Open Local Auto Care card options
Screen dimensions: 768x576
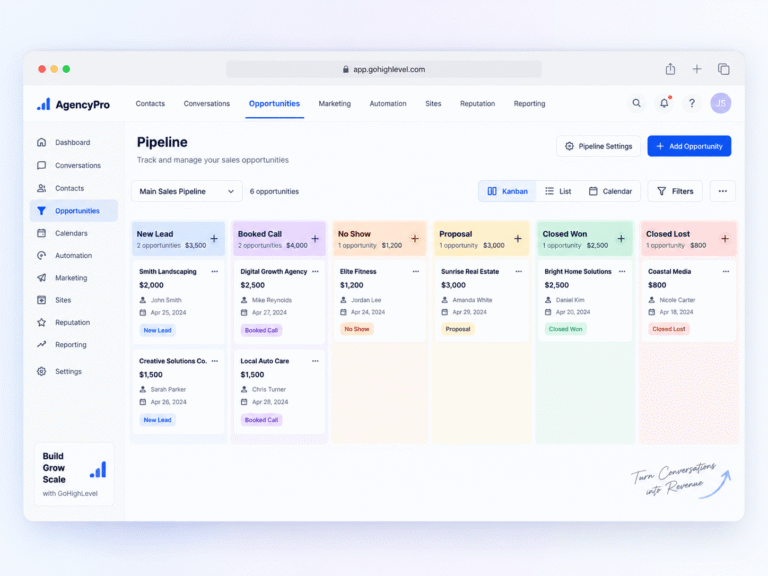315,361
